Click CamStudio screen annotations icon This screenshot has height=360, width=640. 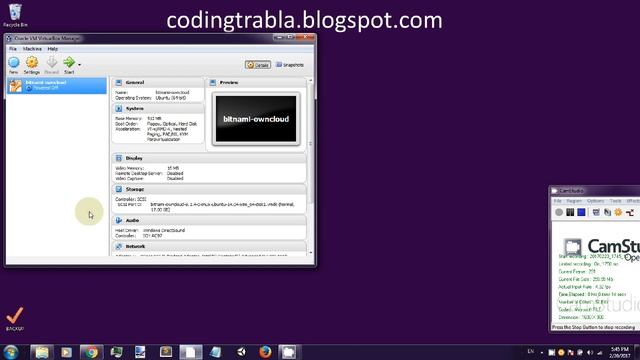coord(607,212)
